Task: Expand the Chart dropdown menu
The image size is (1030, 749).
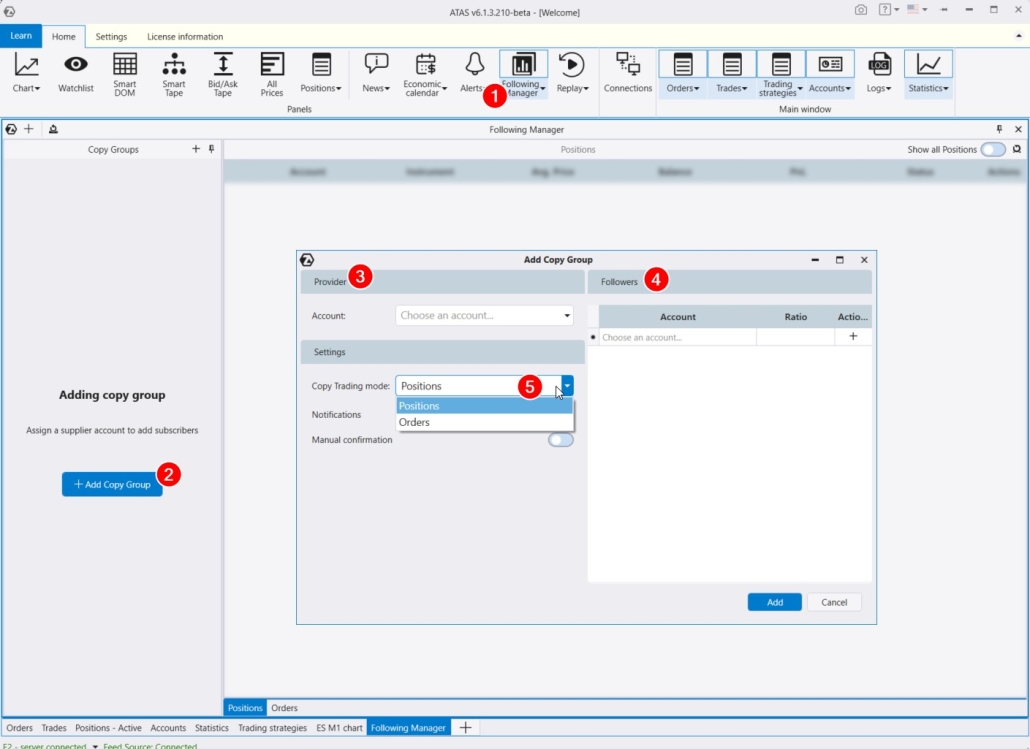Action: click(27, 73)
